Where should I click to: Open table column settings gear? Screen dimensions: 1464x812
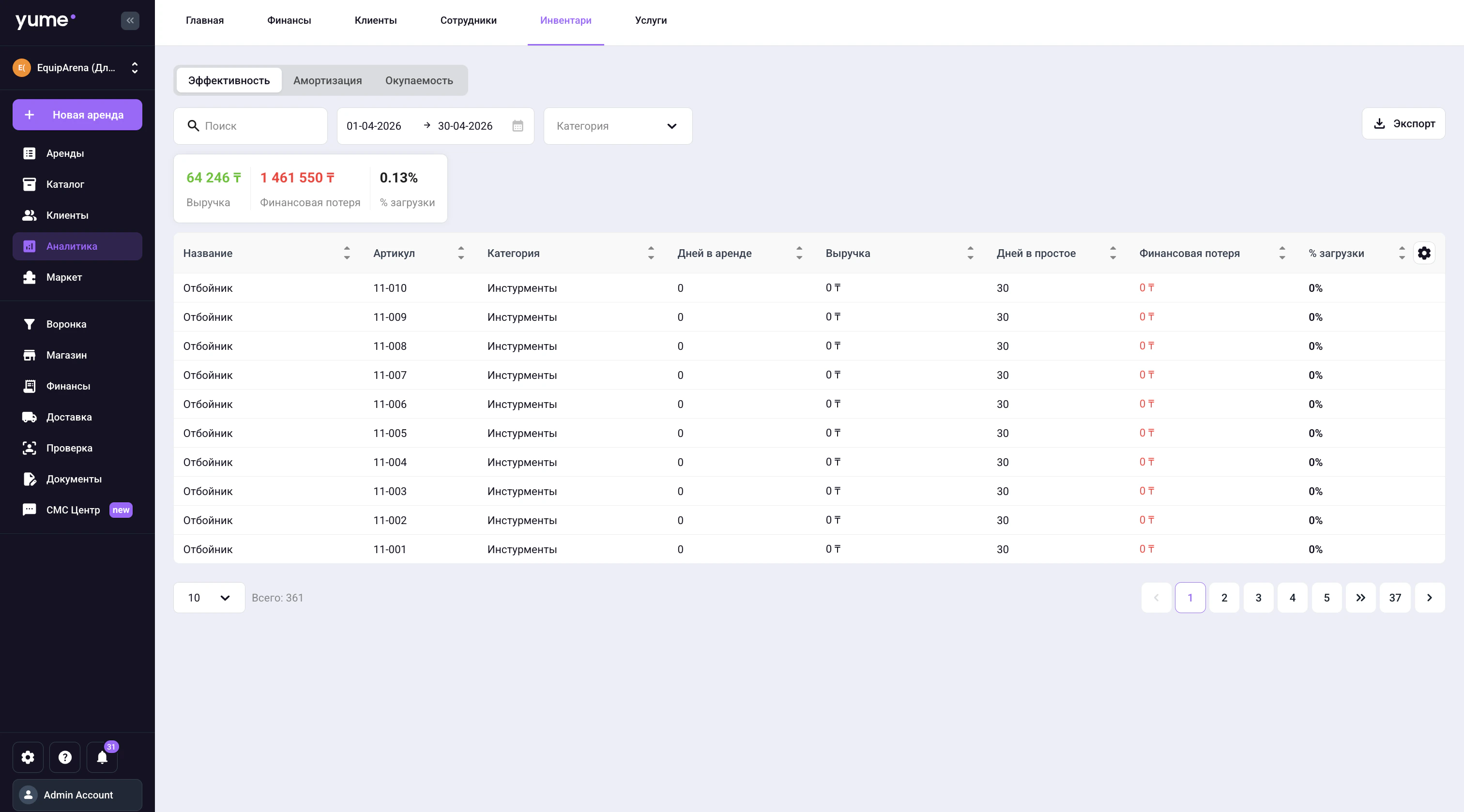click(x=1424, y=253)
